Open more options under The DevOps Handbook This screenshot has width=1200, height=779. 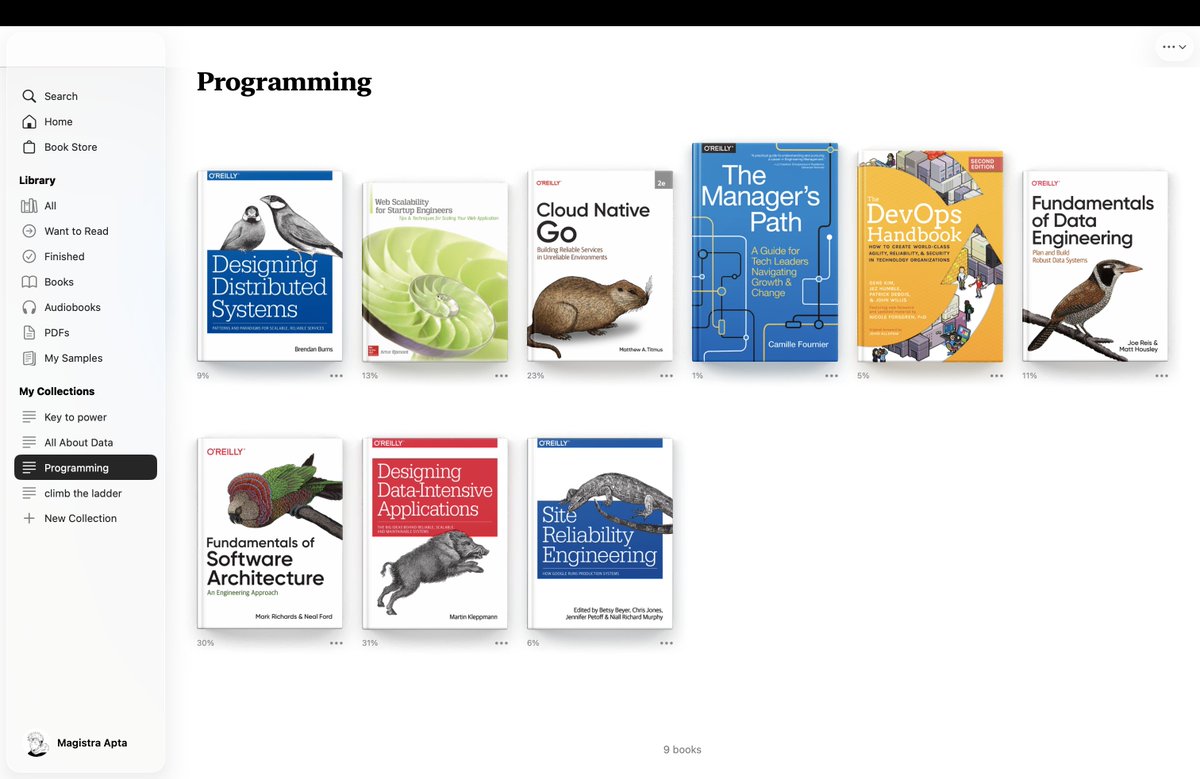pos(996,376)
